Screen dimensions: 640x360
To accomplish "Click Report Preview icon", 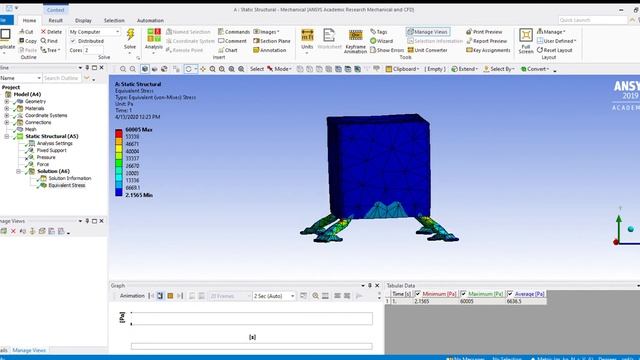I will coord(469,41).
